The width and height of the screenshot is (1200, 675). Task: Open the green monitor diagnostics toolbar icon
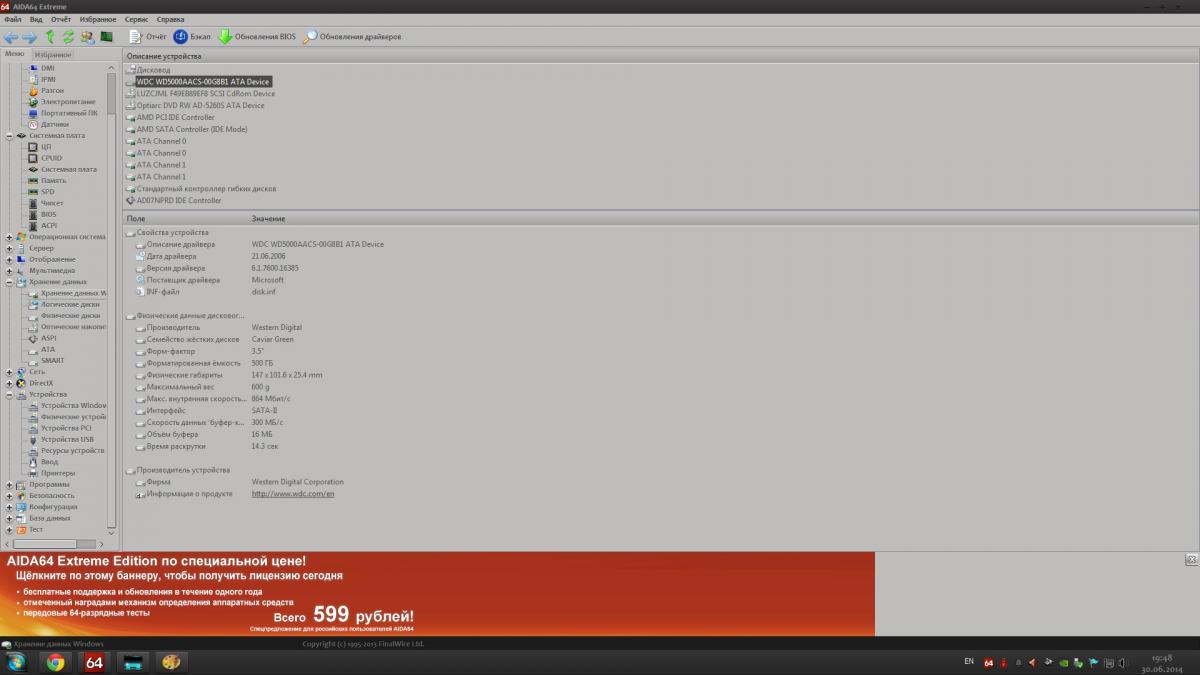click(106, 37)
